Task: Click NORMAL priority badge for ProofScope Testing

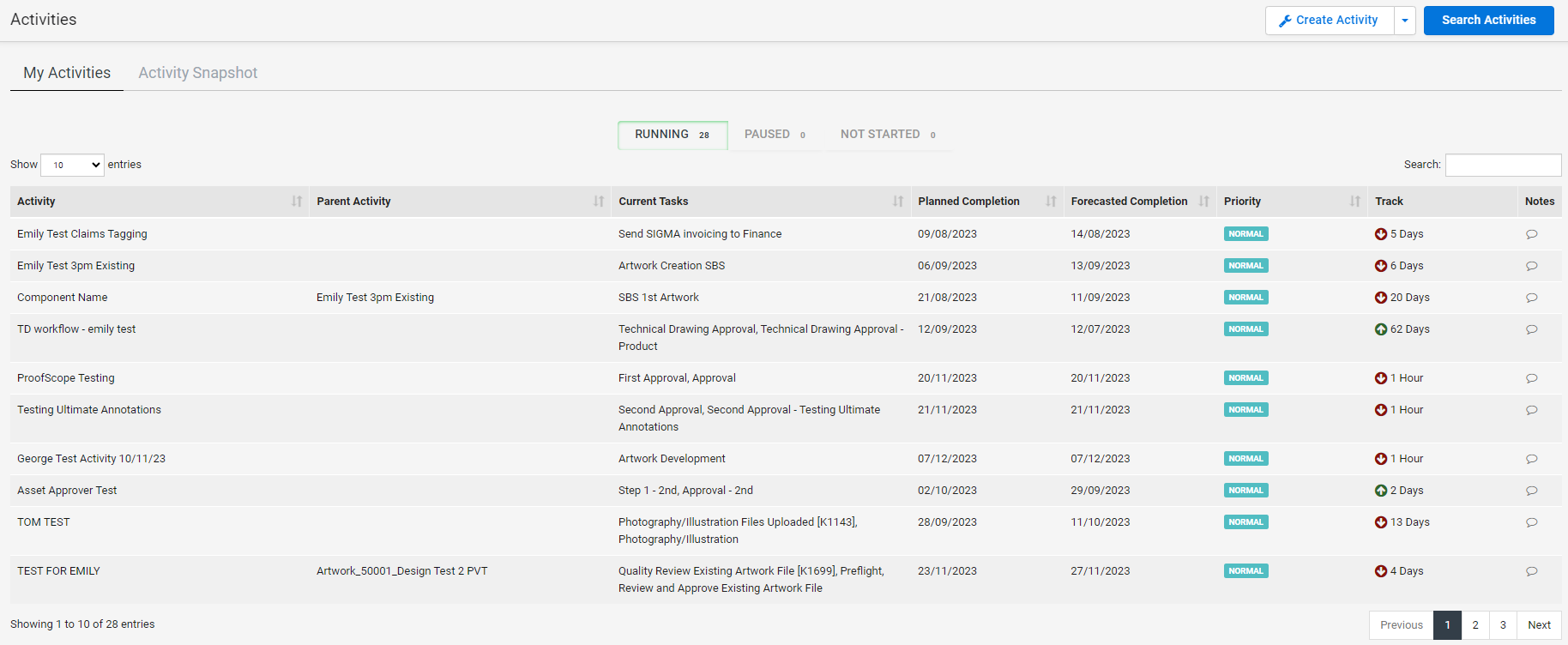Action: click(x=1245, y=378)
